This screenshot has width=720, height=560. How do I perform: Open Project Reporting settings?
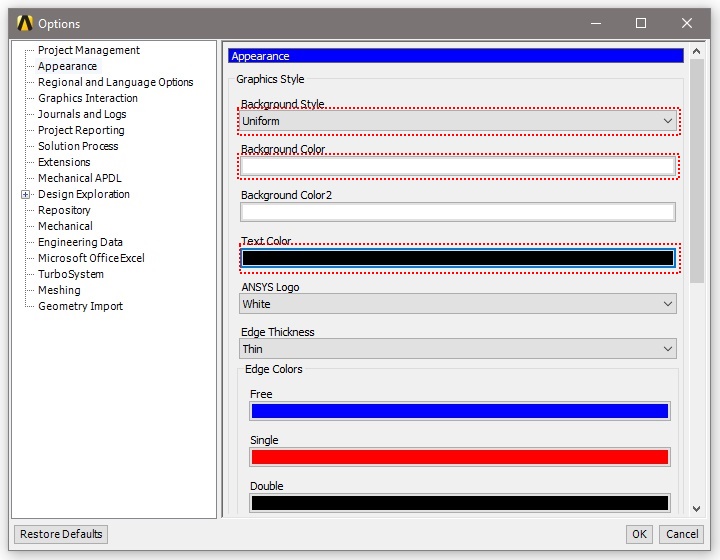(81, 130)
